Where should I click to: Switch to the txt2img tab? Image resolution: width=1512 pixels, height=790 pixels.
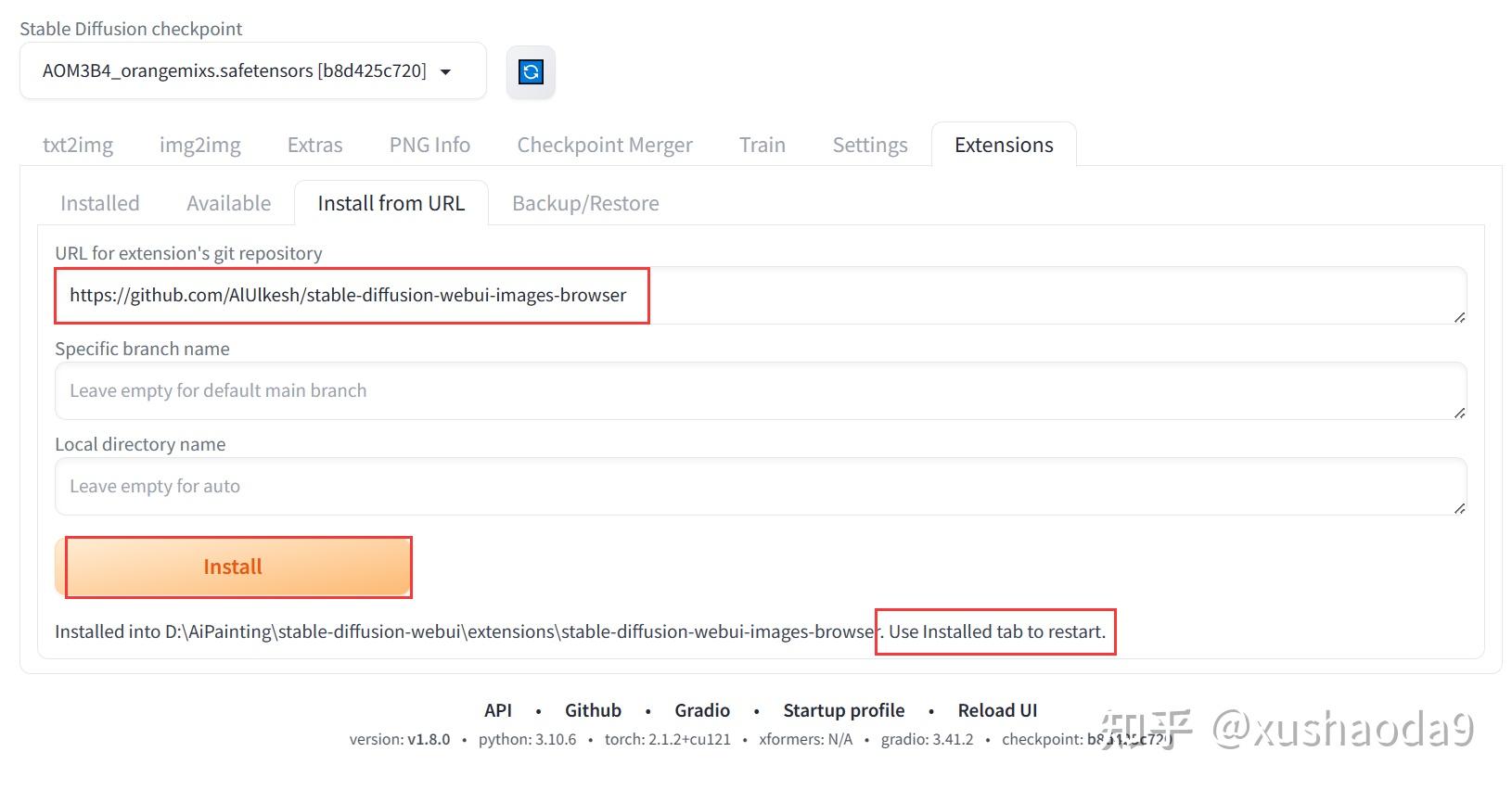pyautogui.click(x=78, y=145)
